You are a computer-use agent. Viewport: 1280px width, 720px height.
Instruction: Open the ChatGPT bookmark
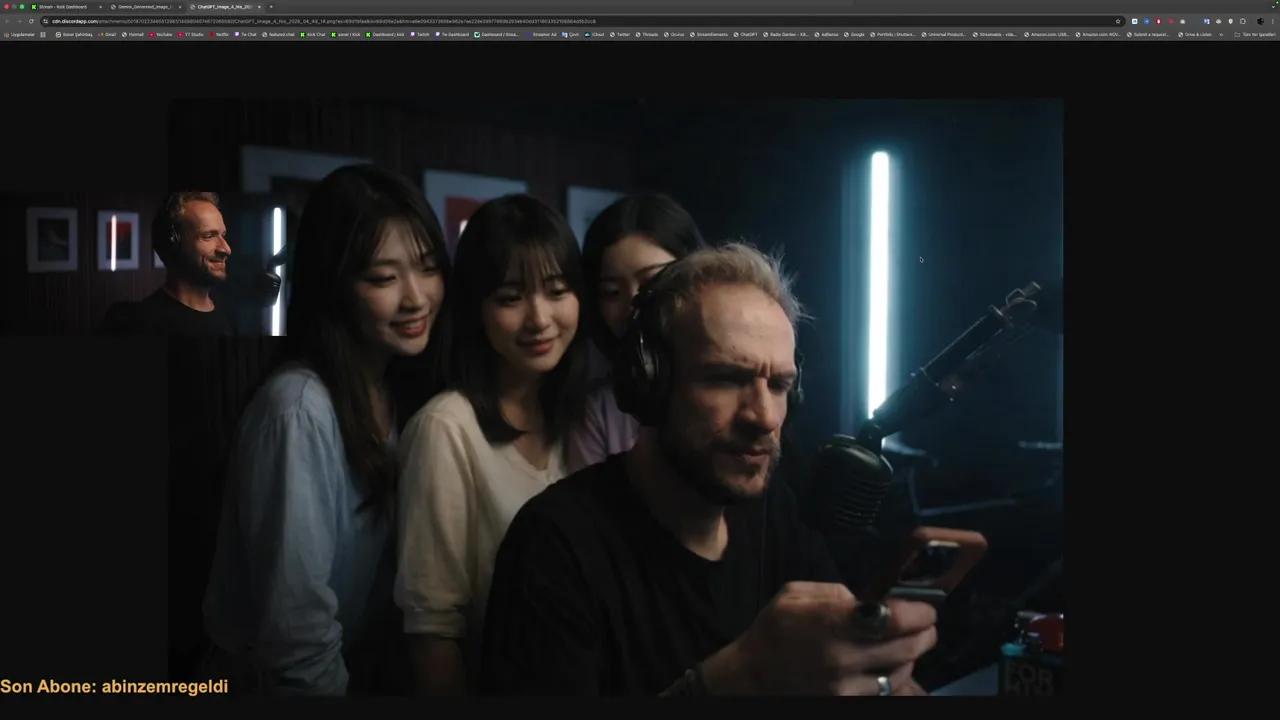pos(746,34)
